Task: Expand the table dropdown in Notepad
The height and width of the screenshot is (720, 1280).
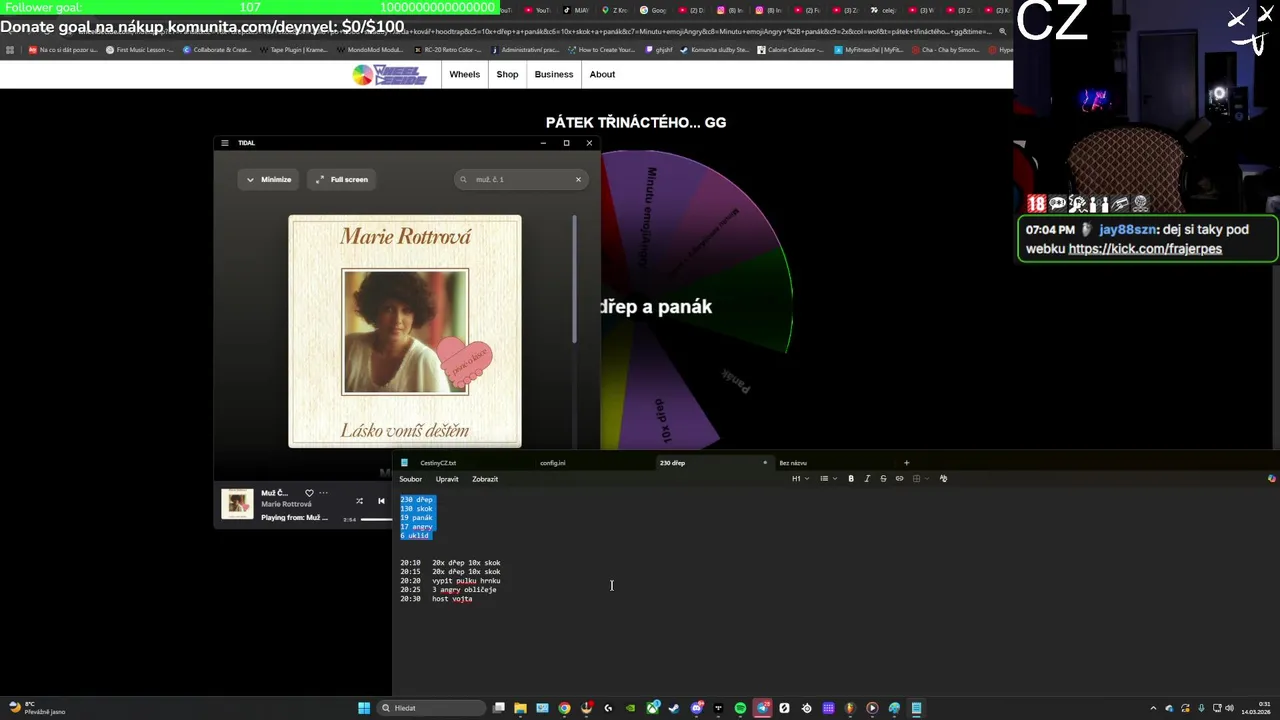Action: [x=920, y=479]
